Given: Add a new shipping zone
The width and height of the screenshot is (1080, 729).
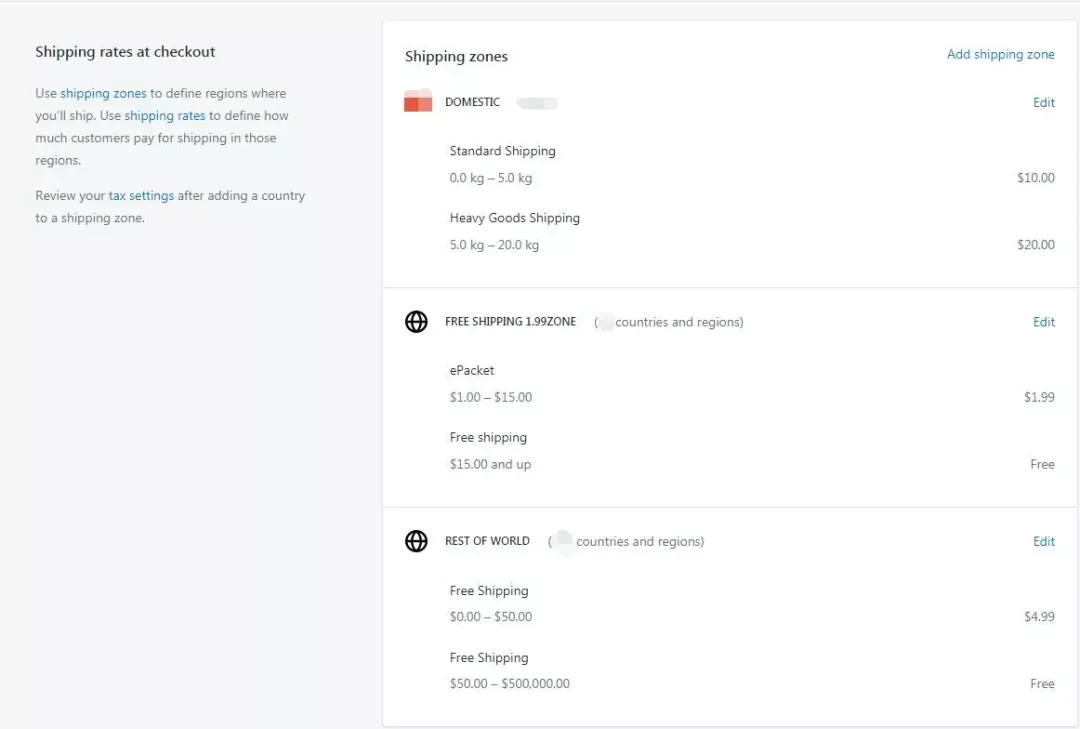Looking at the screenshot, I should 1000,55.
